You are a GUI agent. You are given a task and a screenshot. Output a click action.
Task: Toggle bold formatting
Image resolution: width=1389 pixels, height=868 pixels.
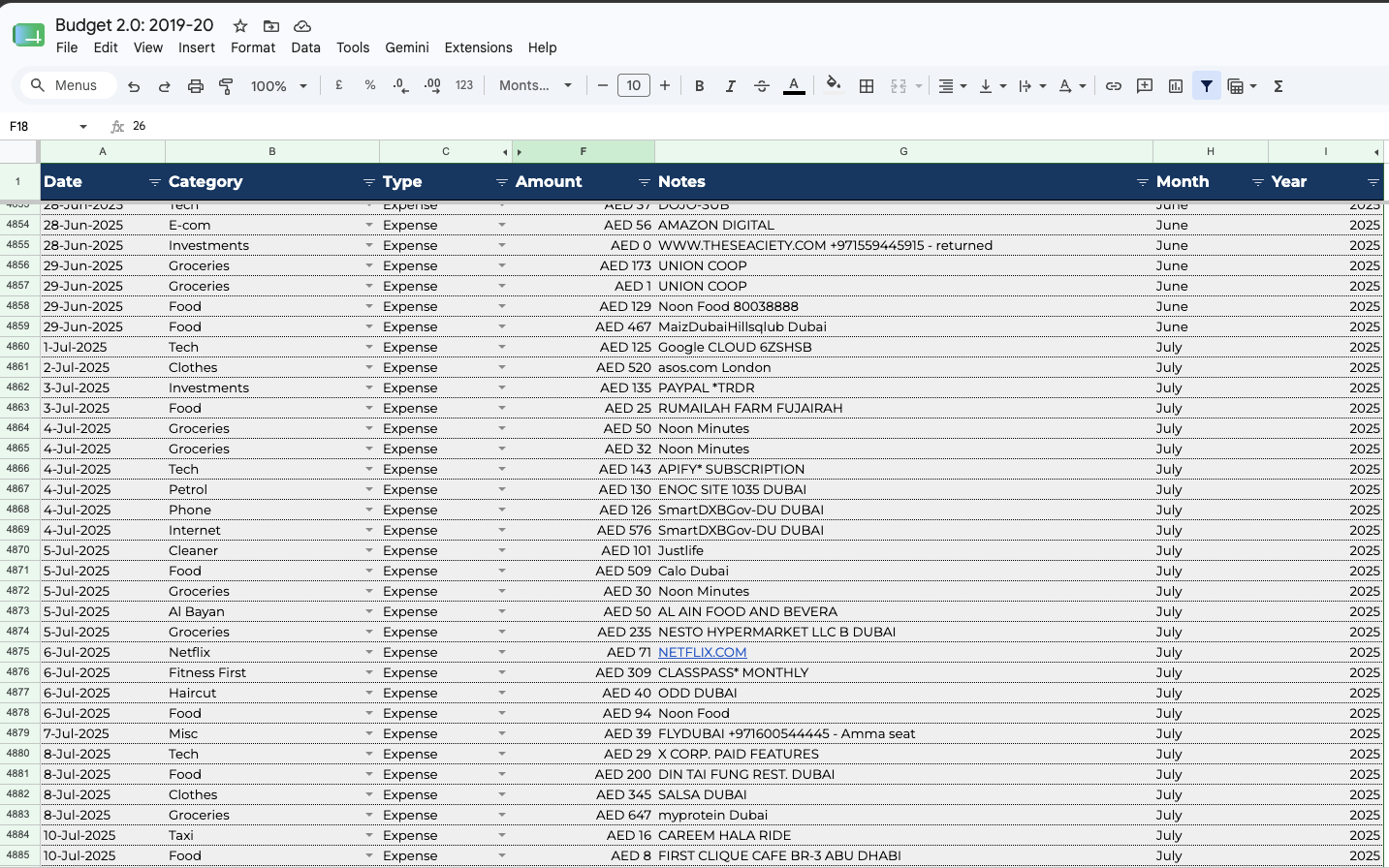coord(699,85)
